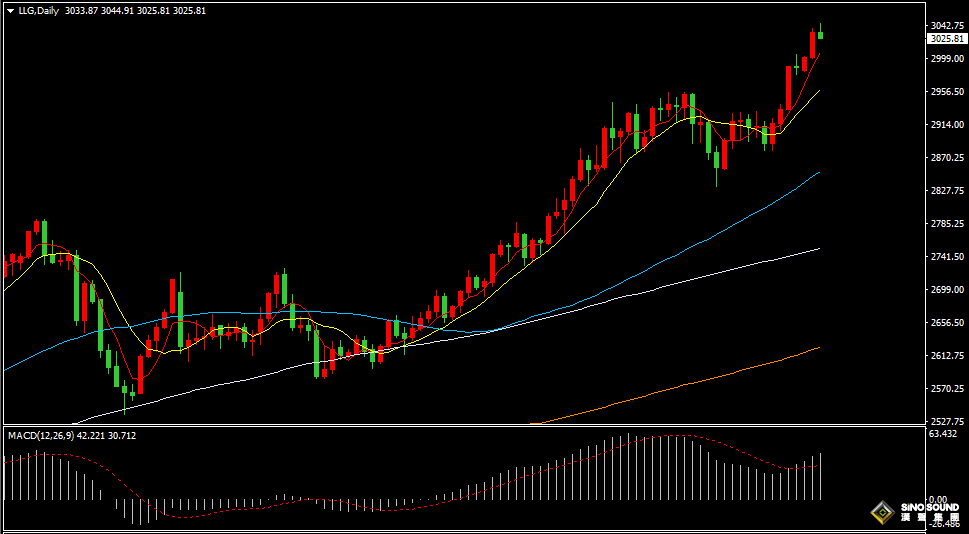
Task: Click the 2527.75 price axis label
Action: (945, 422)
